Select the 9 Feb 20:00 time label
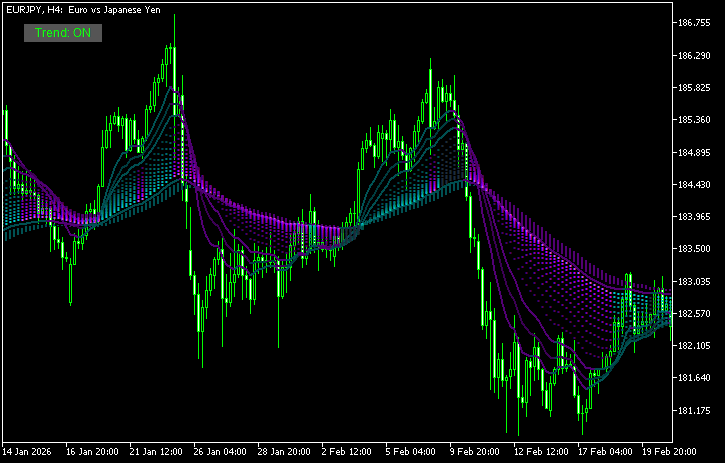This screenshot has width=725, height=463. (474, 451)
